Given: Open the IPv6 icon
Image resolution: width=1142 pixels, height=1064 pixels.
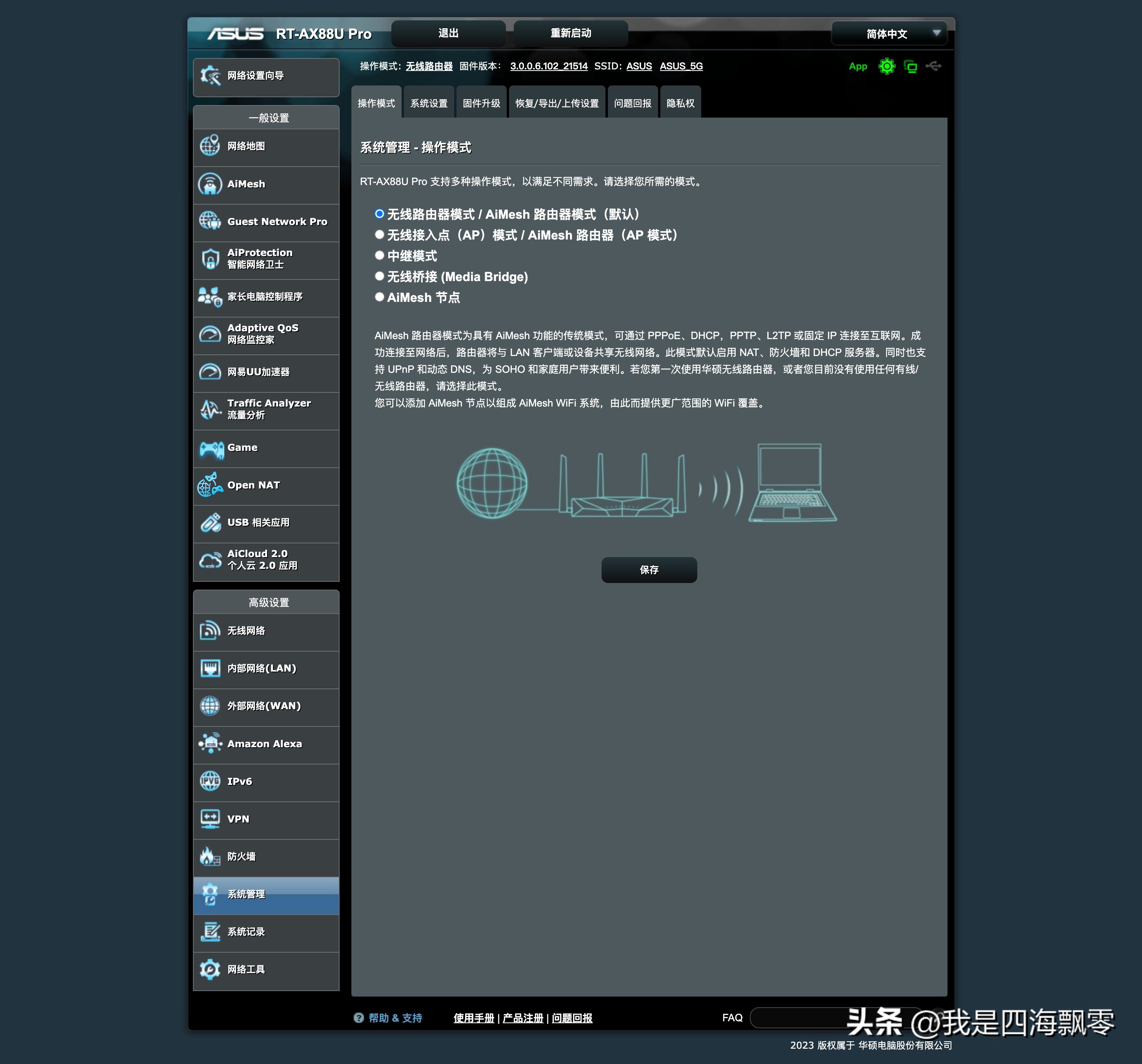Looking at the screenshot, I should point(210,781).
